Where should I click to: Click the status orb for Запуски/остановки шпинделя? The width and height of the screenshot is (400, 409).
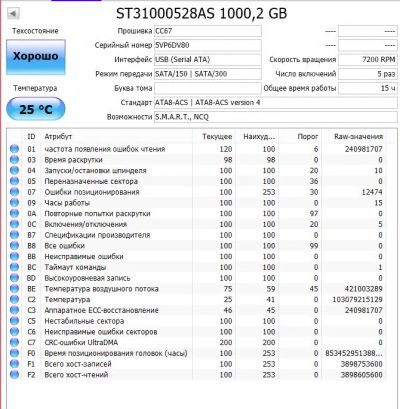click(14, 170)
